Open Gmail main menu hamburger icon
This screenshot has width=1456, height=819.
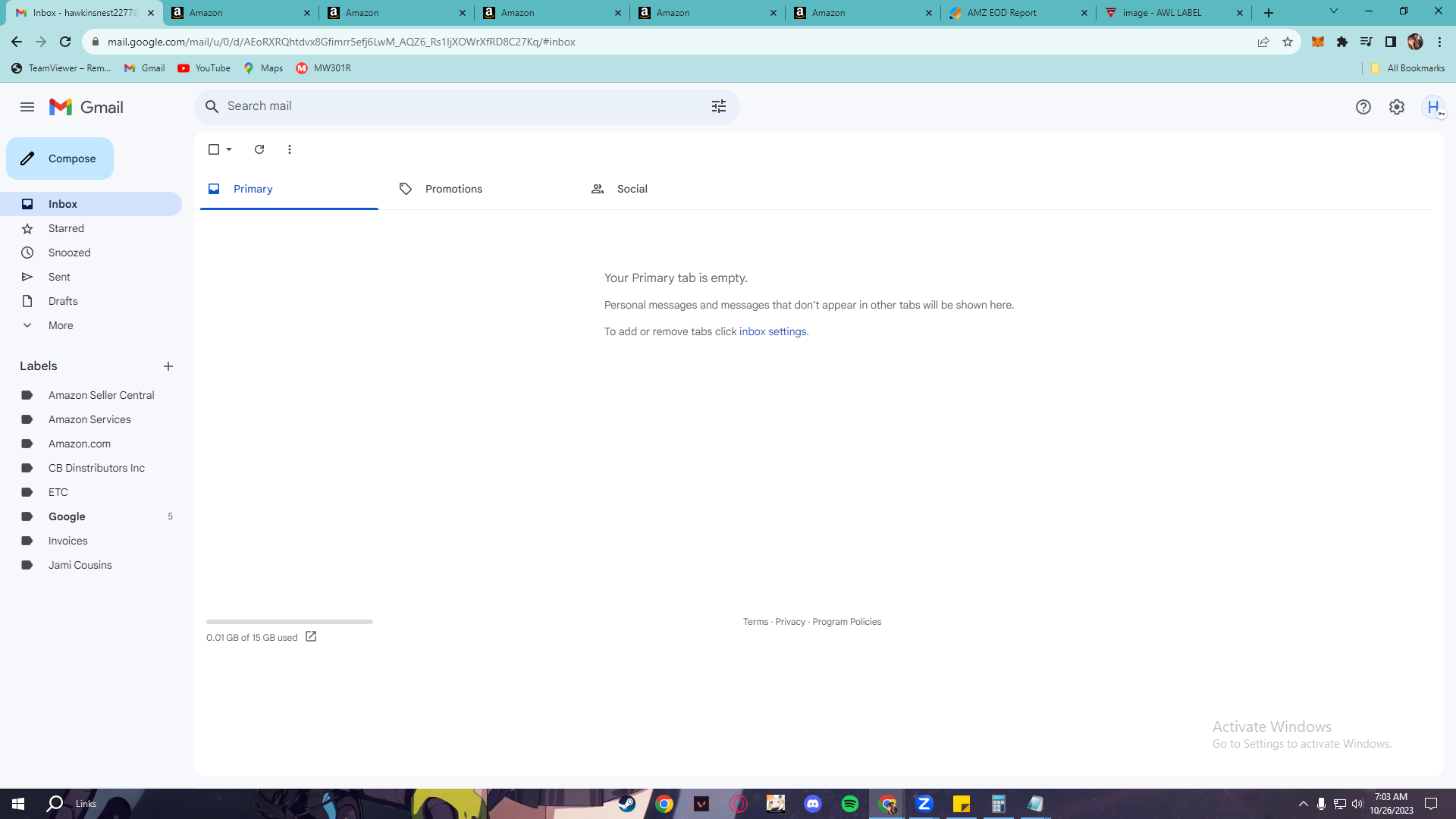(x=27, y=107)
